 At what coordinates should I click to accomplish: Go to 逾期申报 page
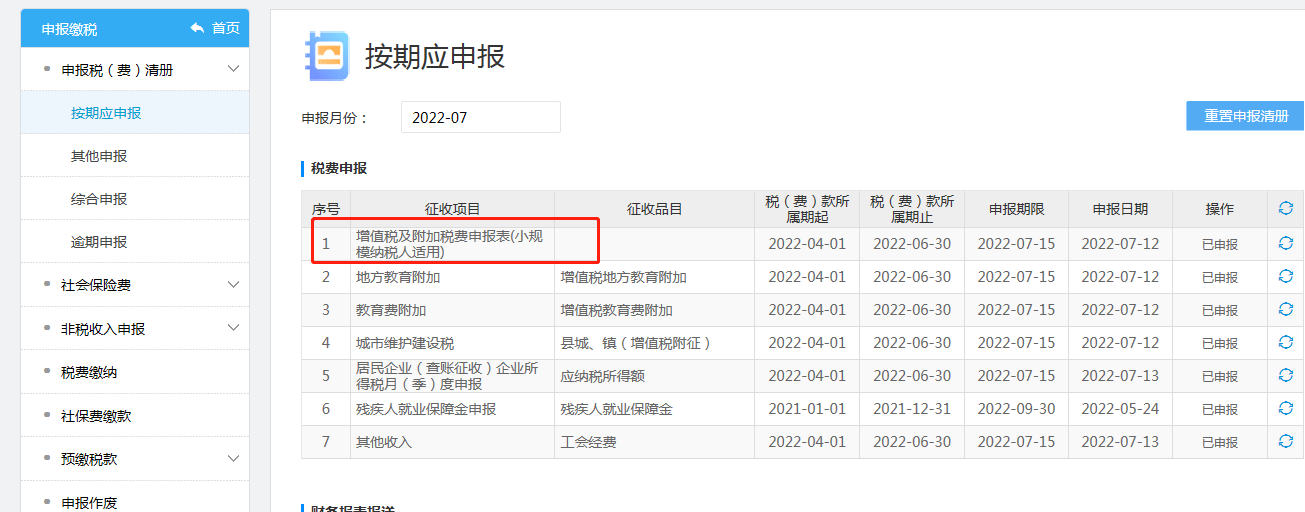(99, 242)
